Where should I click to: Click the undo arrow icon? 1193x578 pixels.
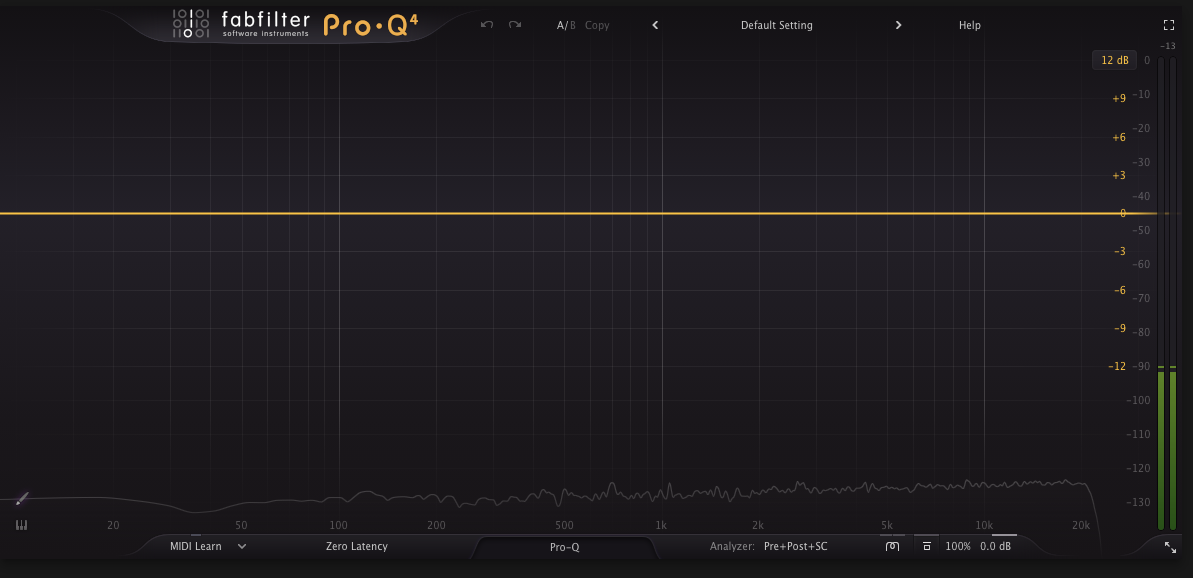(x=487, y=25)
